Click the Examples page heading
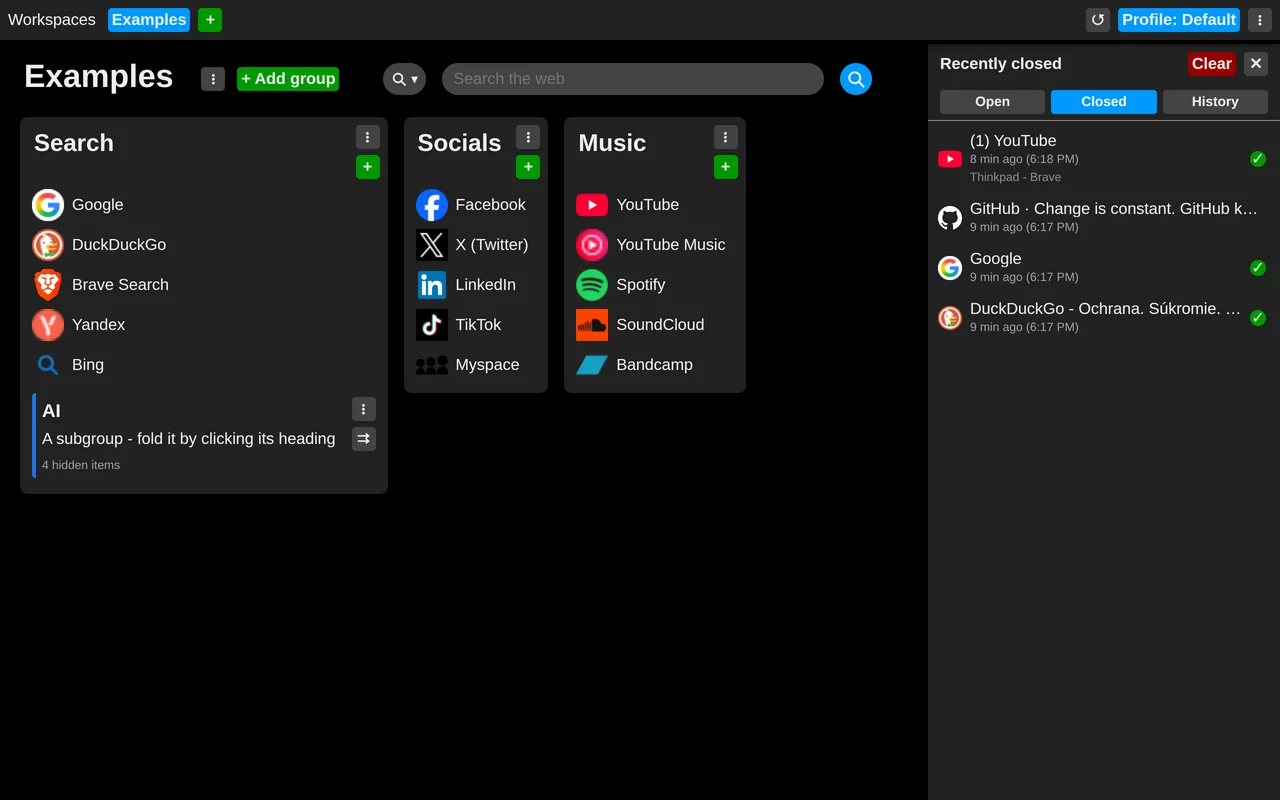This screenshot has width=1280, height=800. [x=98, y=77]
